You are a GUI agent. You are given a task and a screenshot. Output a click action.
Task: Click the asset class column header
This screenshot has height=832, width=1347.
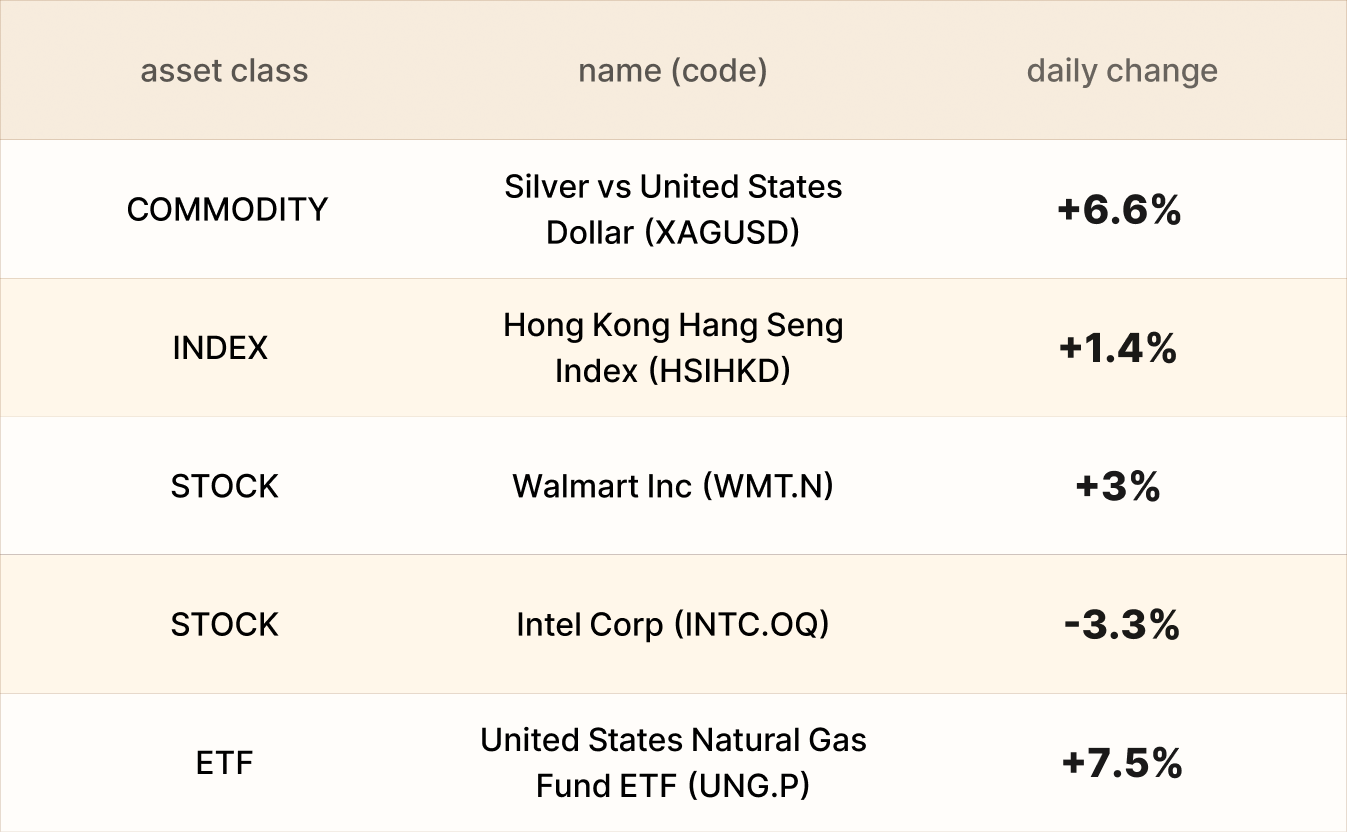click(224, 71)
